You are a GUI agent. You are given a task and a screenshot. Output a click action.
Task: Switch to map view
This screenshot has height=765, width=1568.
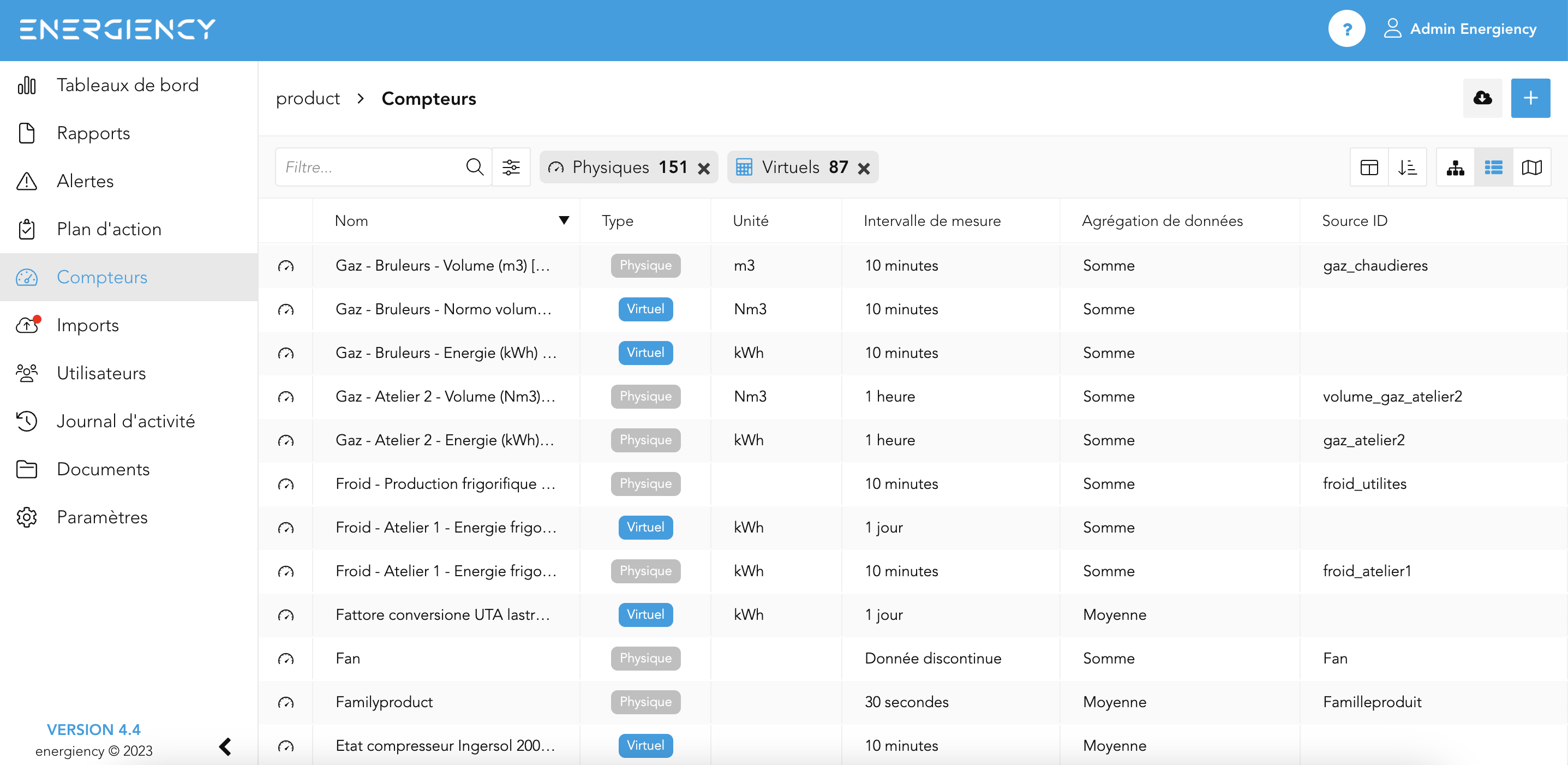(1531, 167)
